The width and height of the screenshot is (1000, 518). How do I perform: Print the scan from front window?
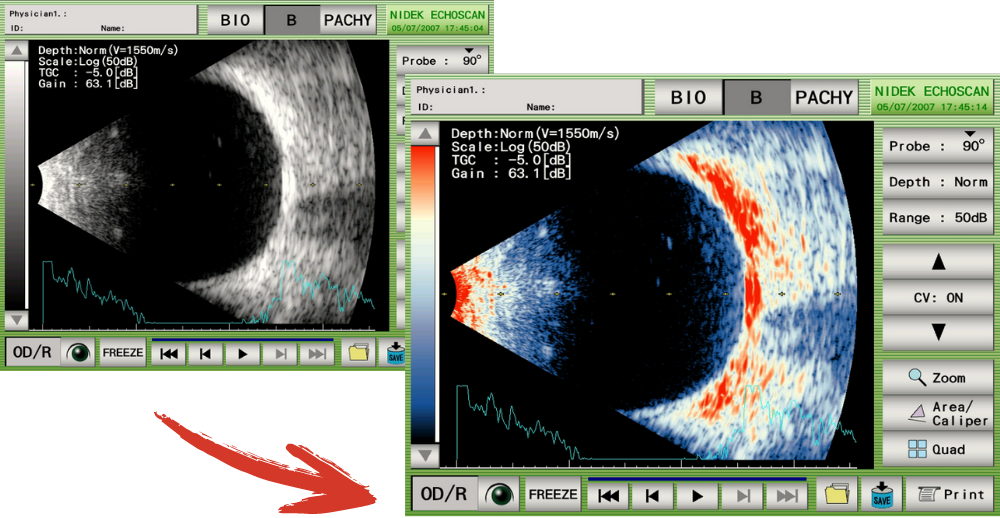click(950, 494)
